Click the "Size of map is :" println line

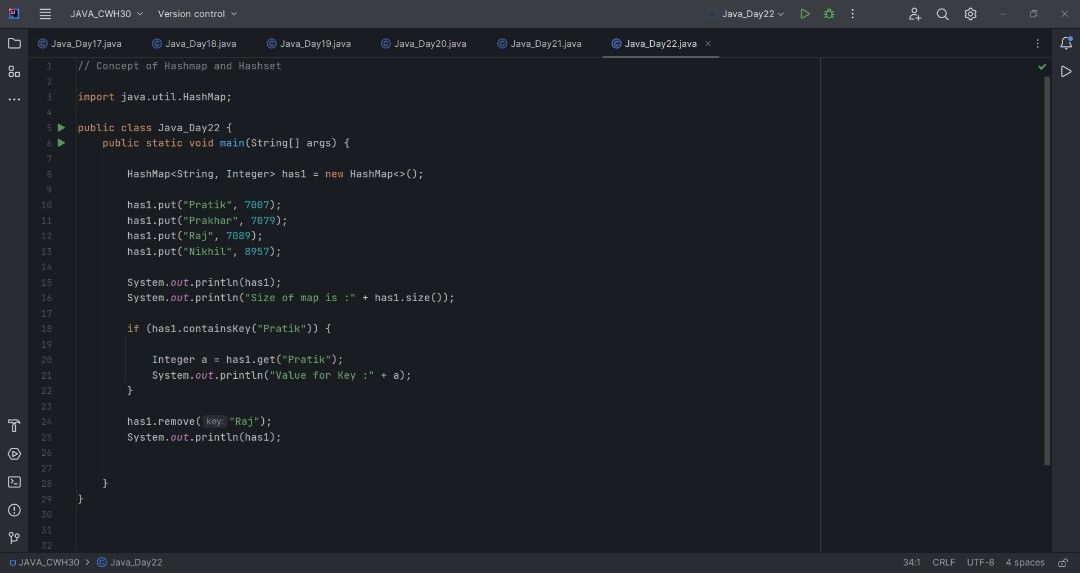(x=291, y=298)
